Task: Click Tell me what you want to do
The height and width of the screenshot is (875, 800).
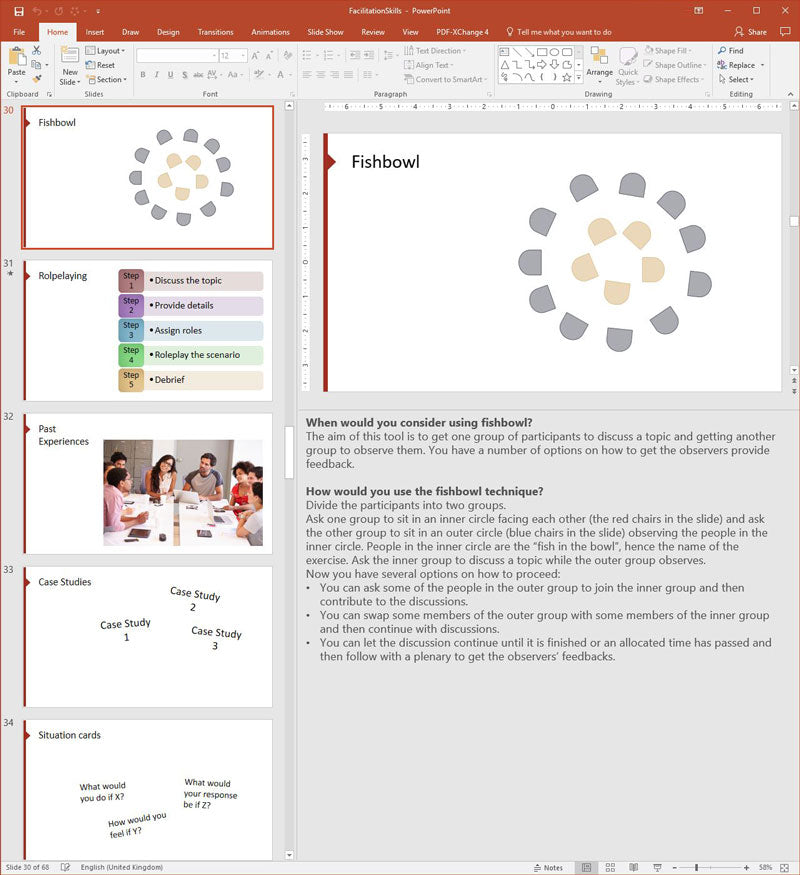Action: coord(558,32)
